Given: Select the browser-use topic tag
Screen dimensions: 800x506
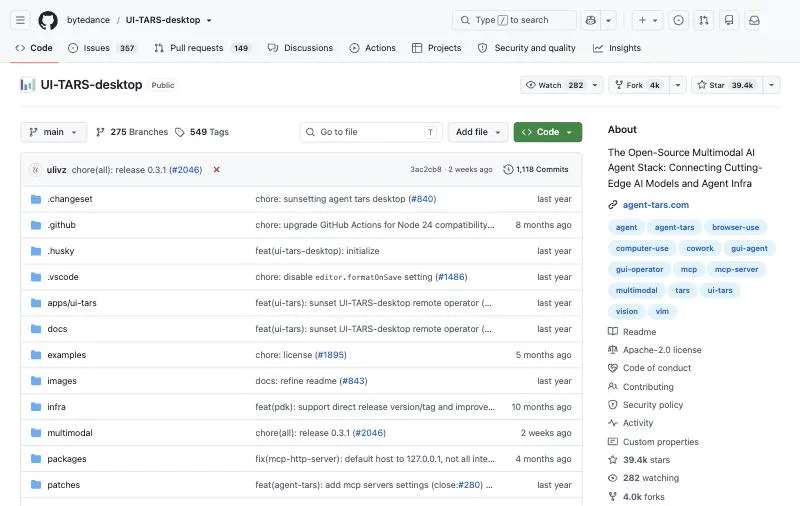Looking at the screenshot, I should click(735, 227).
